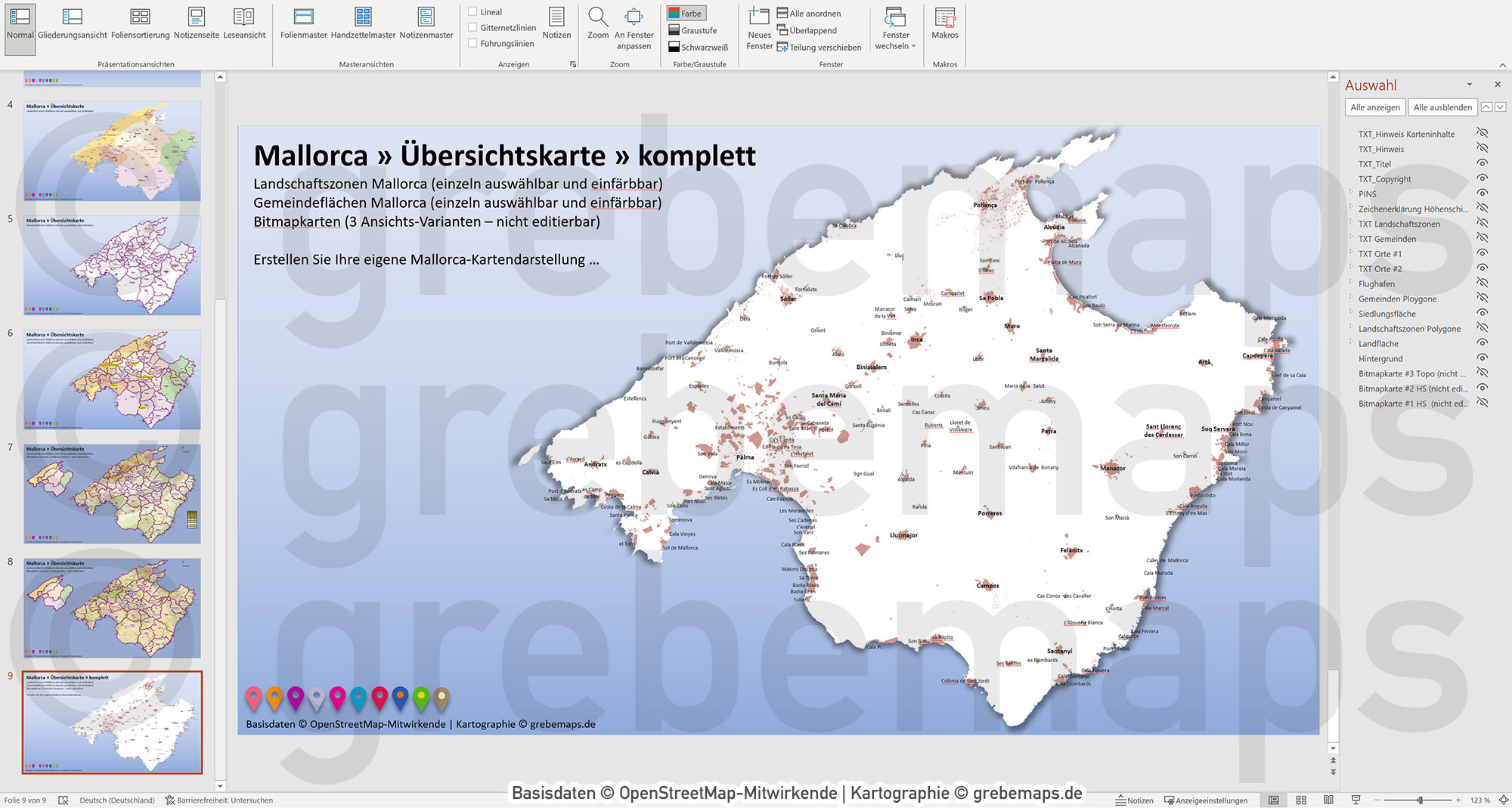Click the Alle ausblenden button

(1442, 107)
